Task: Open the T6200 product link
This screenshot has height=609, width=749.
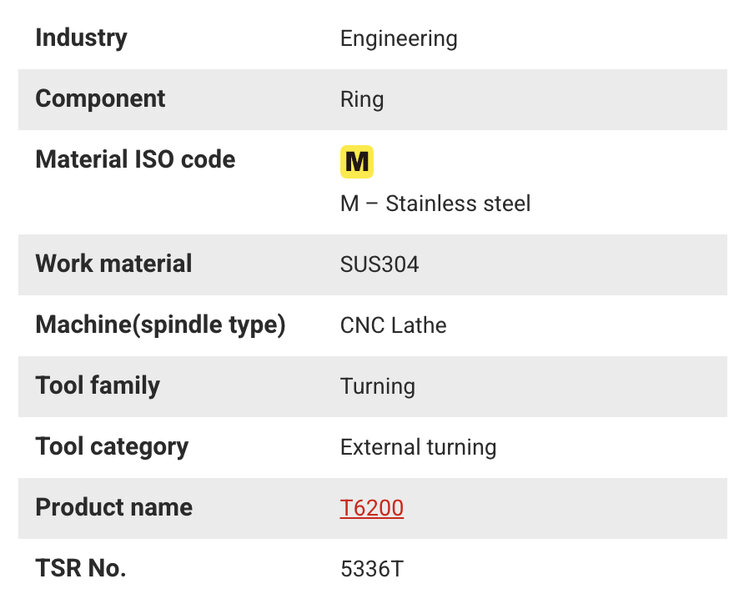Action: [372, 508]
